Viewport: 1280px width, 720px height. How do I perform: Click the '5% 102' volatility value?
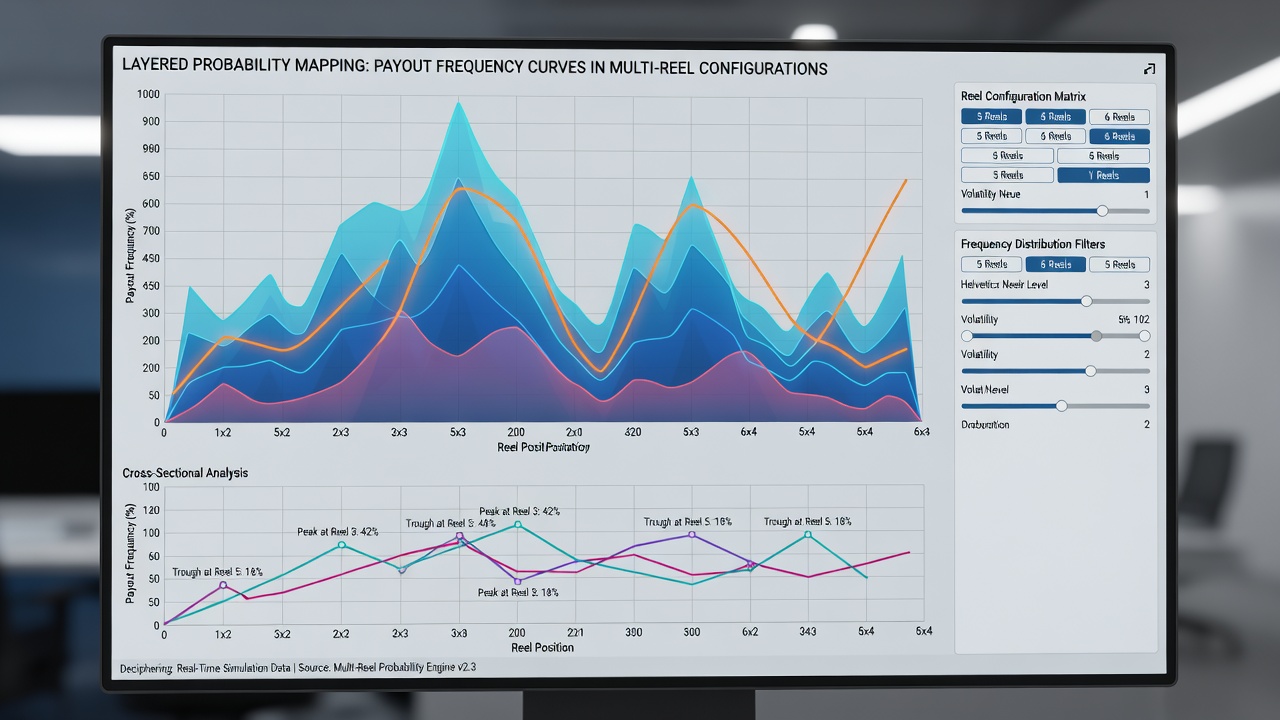(x=1132, y=319)
